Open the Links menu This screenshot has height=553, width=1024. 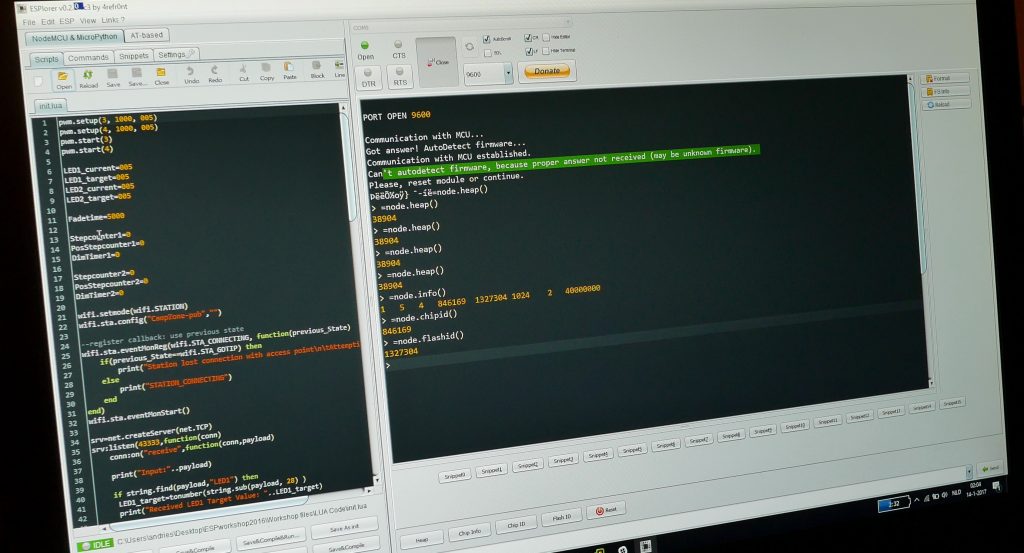[x=110, y=20]
